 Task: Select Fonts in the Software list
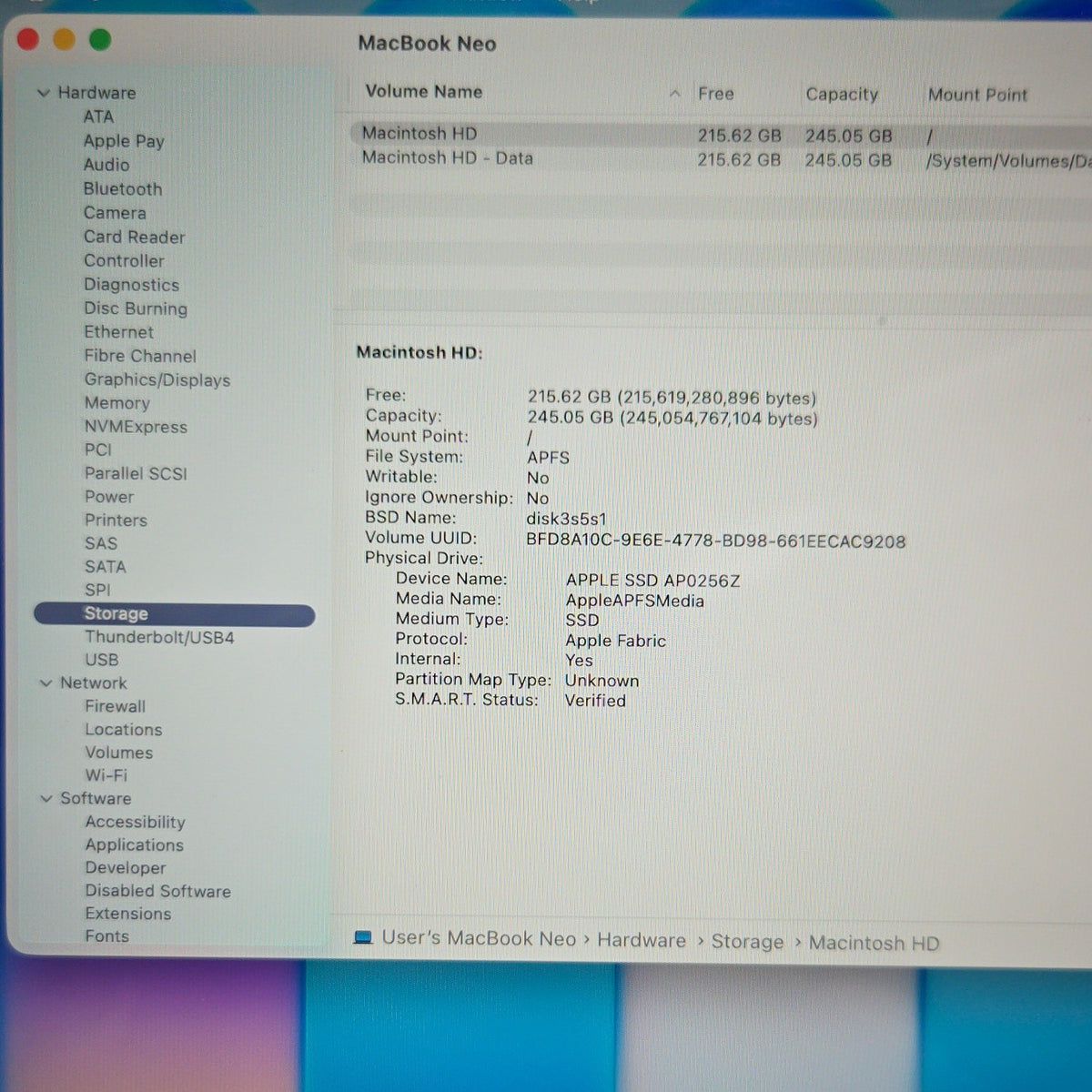click(107, 936)
